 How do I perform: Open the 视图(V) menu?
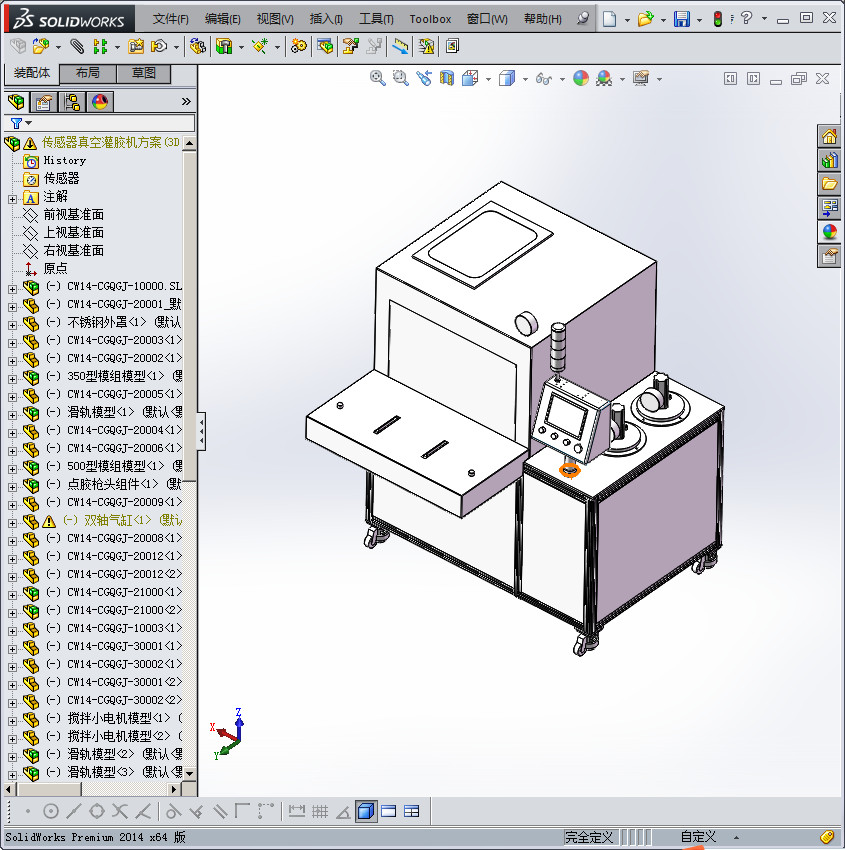click(x=275, y=19)
